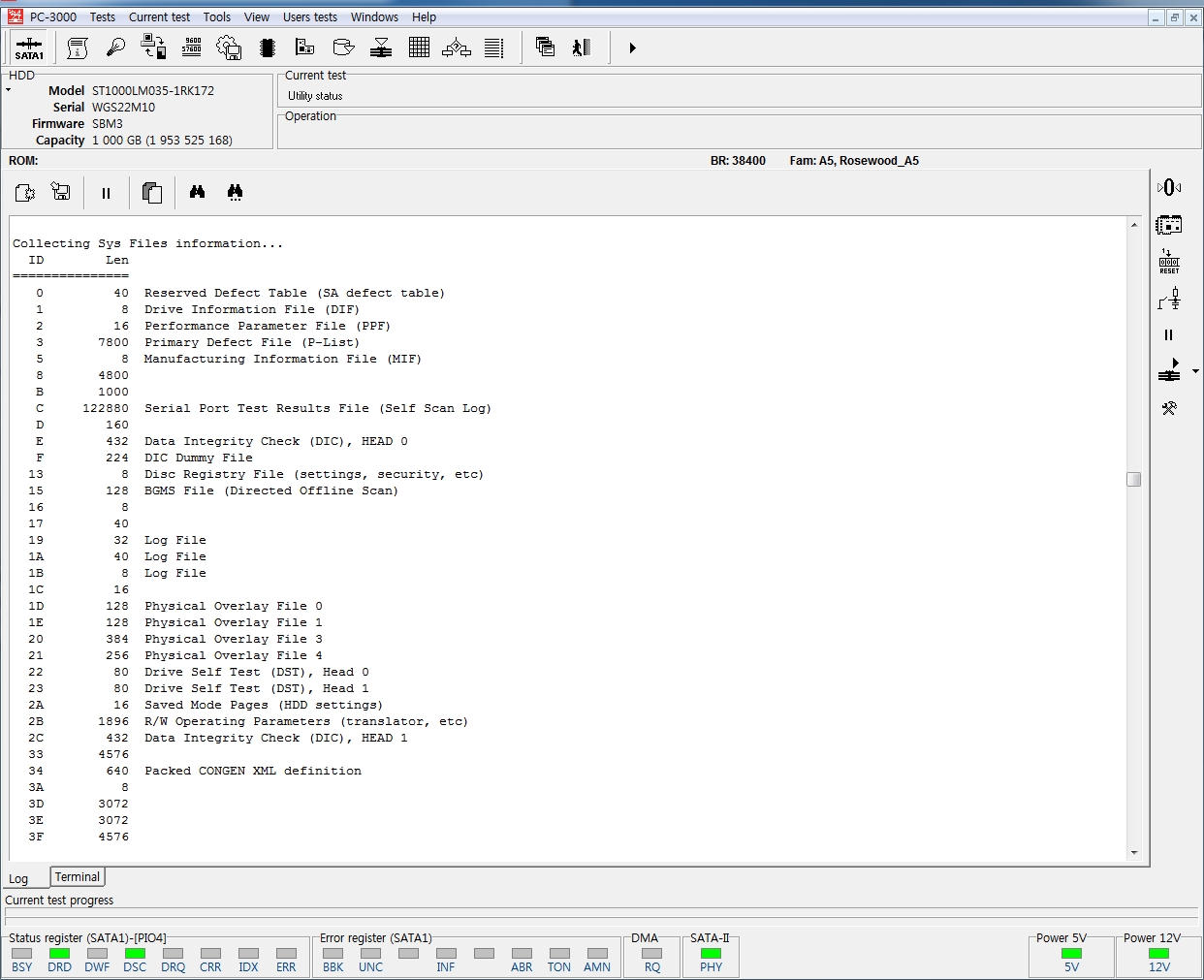Open the Help menu
The height and width of the screenshot is (980, 1204).
click(x=424, y=17)
